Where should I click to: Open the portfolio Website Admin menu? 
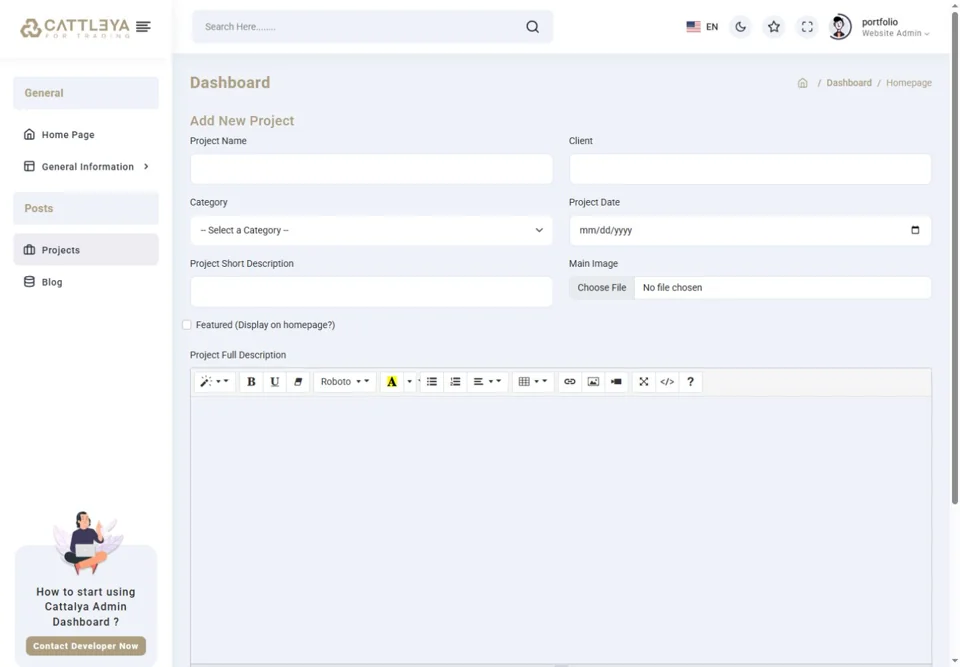tap(896, 27)
